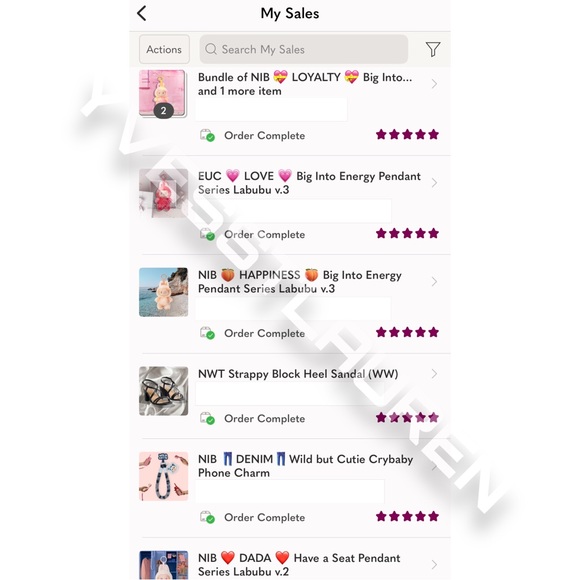Viewport: 580px width, 580px height.
Task: Expand NIB HAPPINESS order chevron
Action: coord(434,281)
